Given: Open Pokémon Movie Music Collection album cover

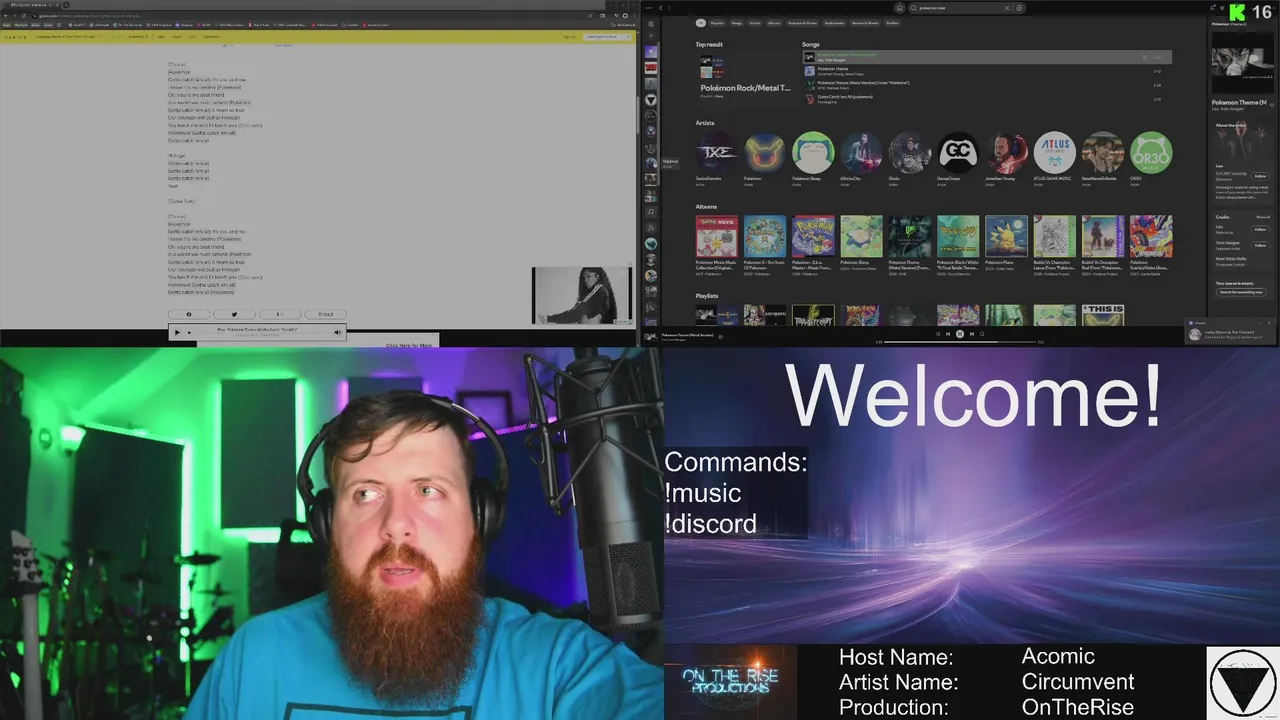Looking at the screenshot, I should [x=716, y=236].
